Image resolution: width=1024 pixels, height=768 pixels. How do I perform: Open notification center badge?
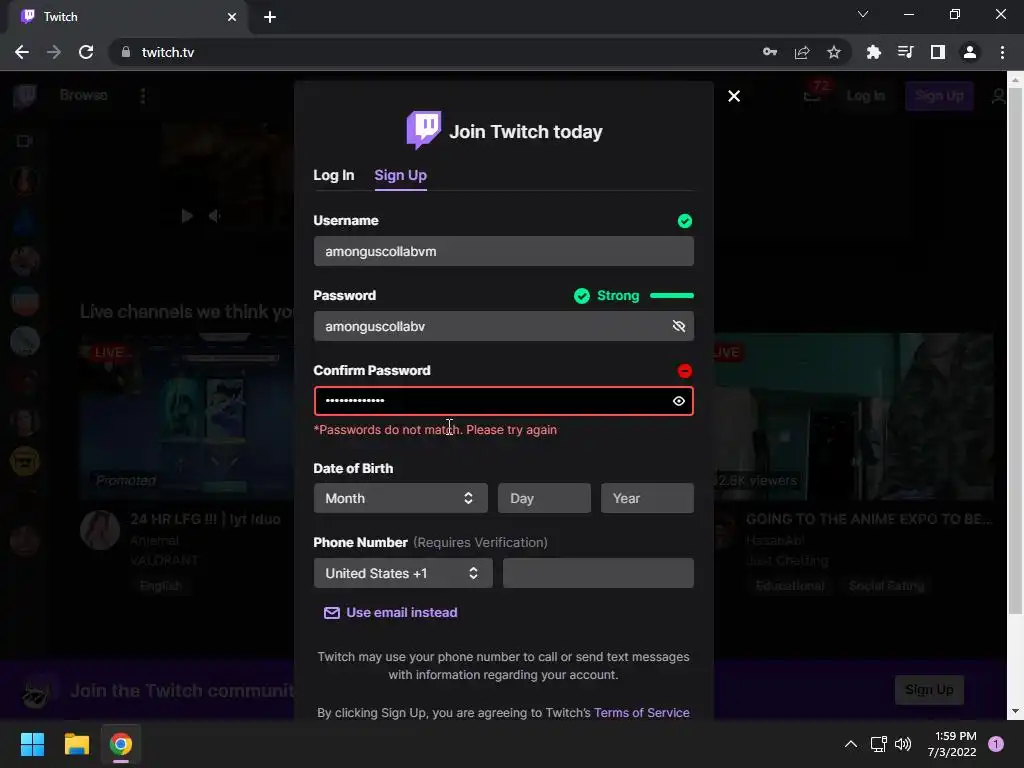point(996,744)
